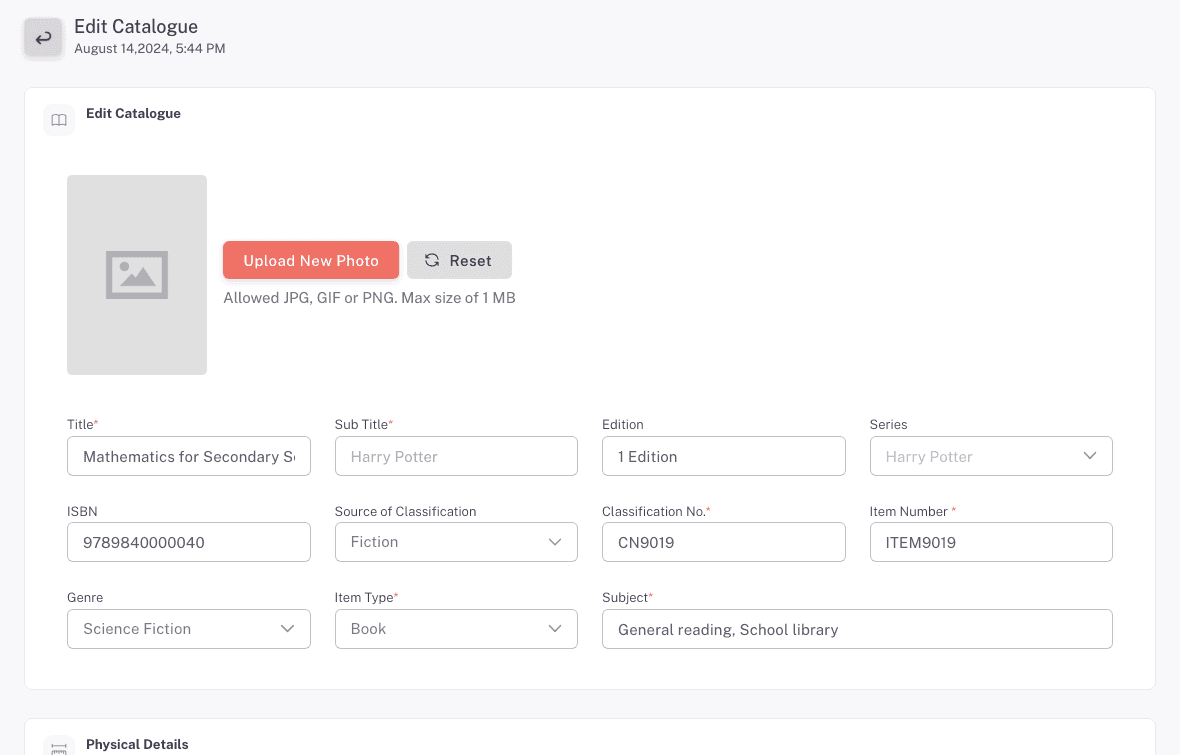Viewport: 1180px width, 755px height.
Task: Click the refresh icon in the Reset button
Action: 432,260
